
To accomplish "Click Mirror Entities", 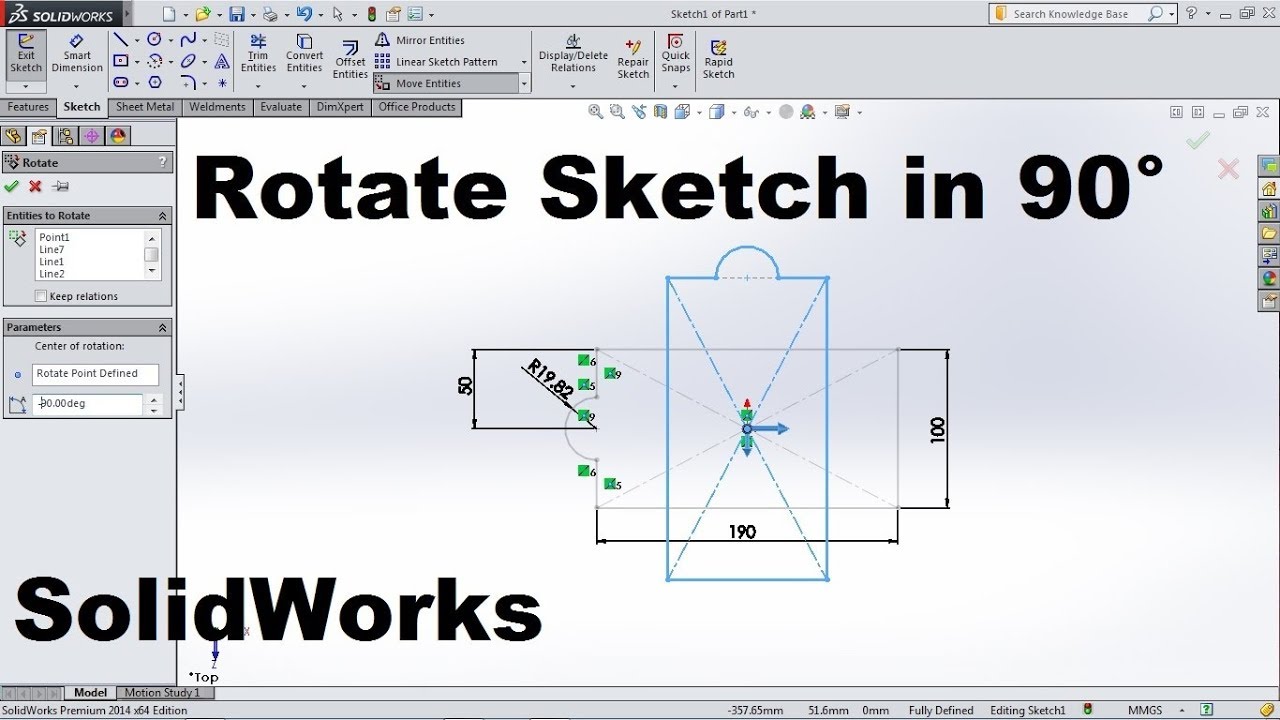I will 420,40.
